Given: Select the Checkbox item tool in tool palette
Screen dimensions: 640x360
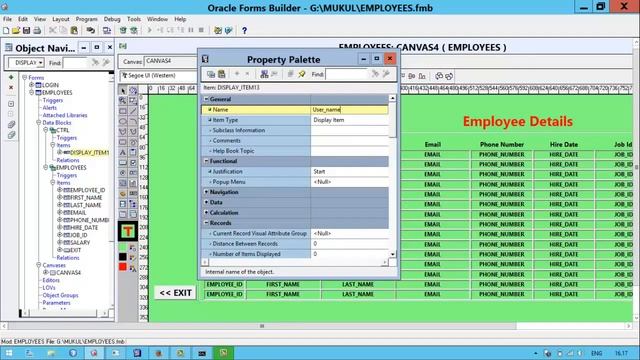Looking at the screenshot, I should [133, 162].
